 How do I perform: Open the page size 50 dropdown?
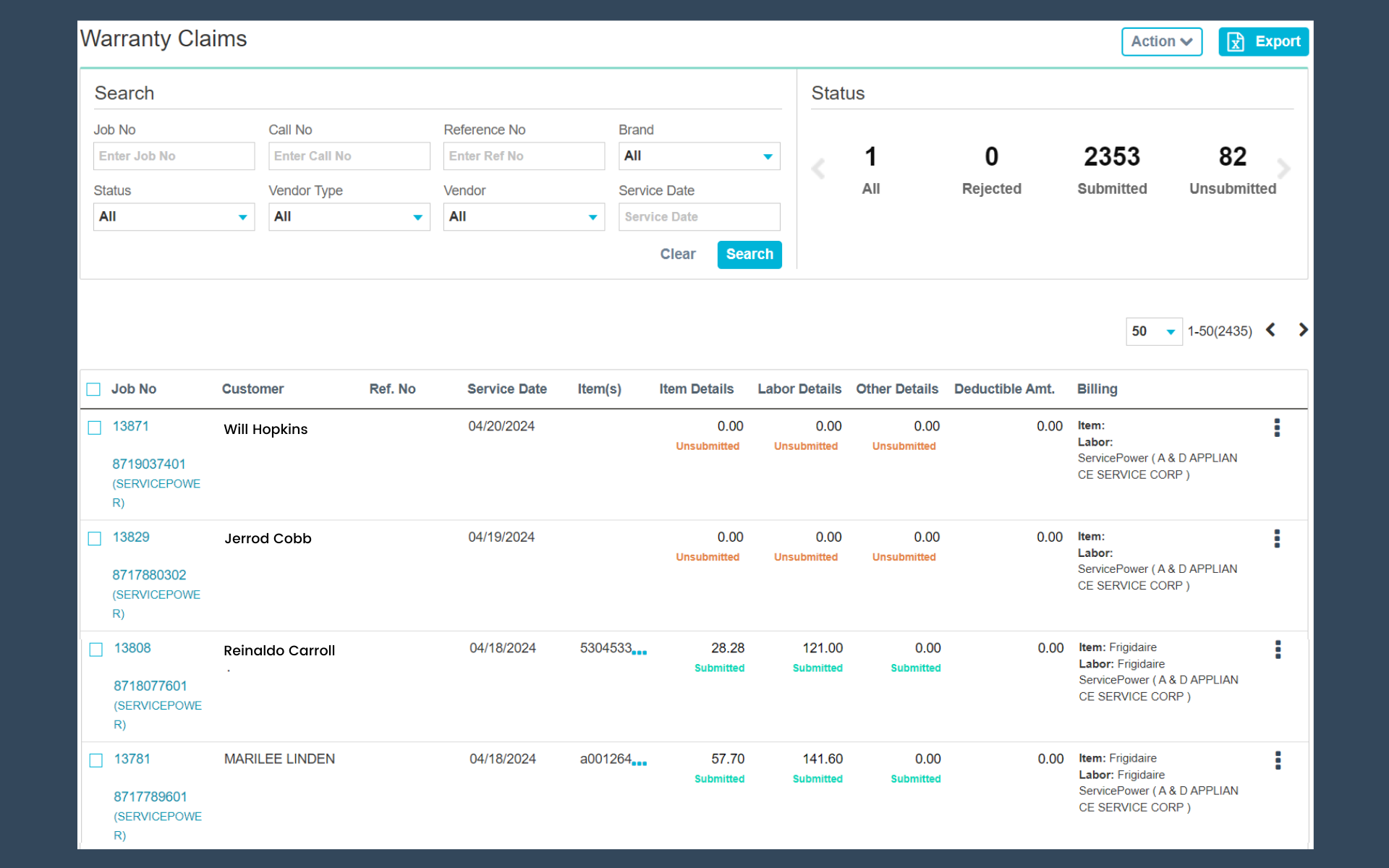1154,331
